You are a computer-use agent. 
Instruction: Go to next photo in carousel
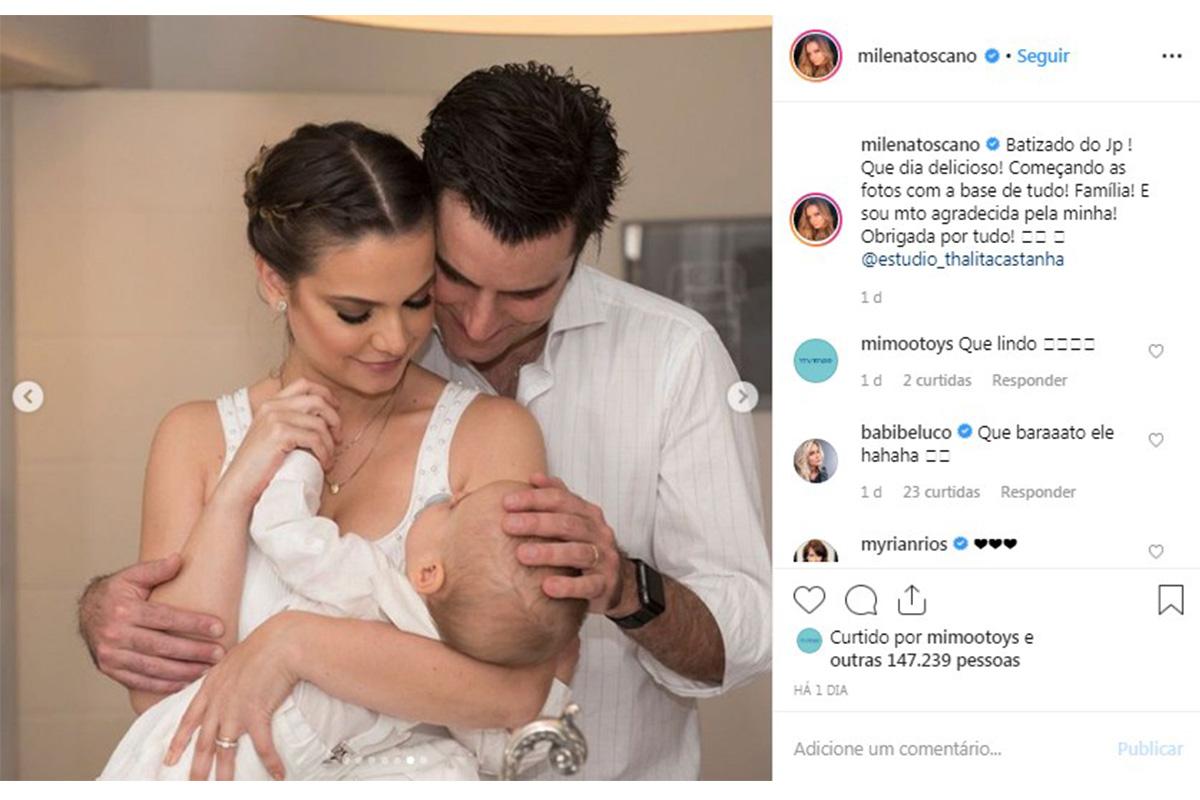[742, 397]
